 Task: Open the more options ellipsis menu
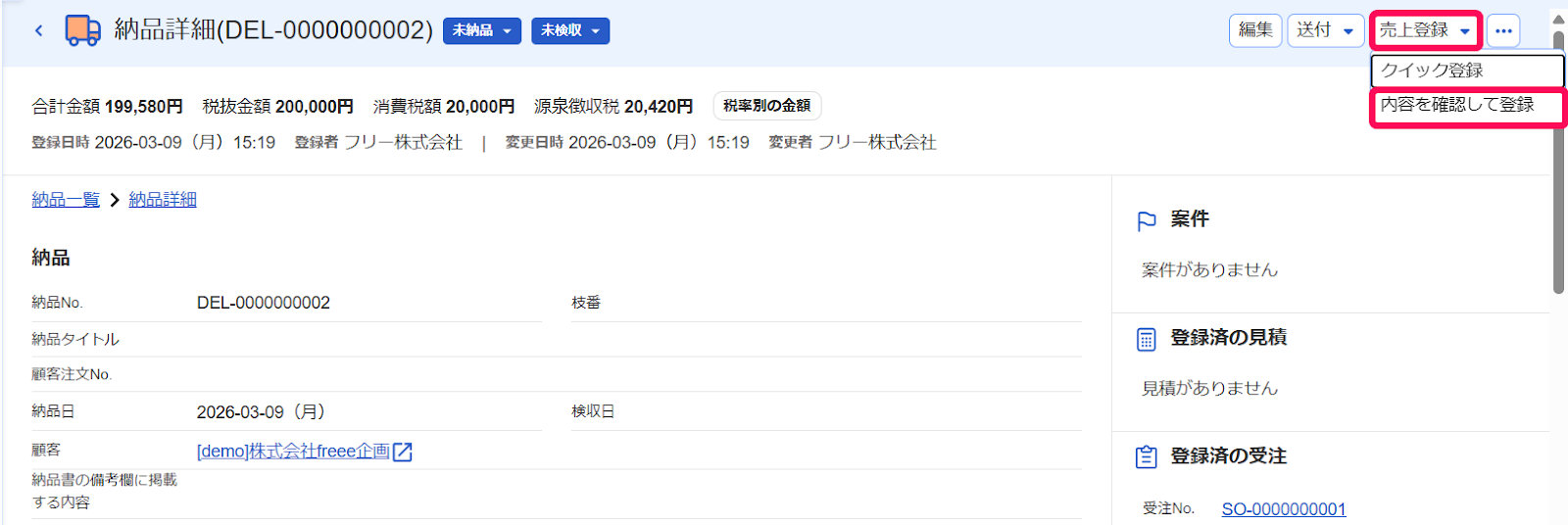click(x=1503, y=30)
